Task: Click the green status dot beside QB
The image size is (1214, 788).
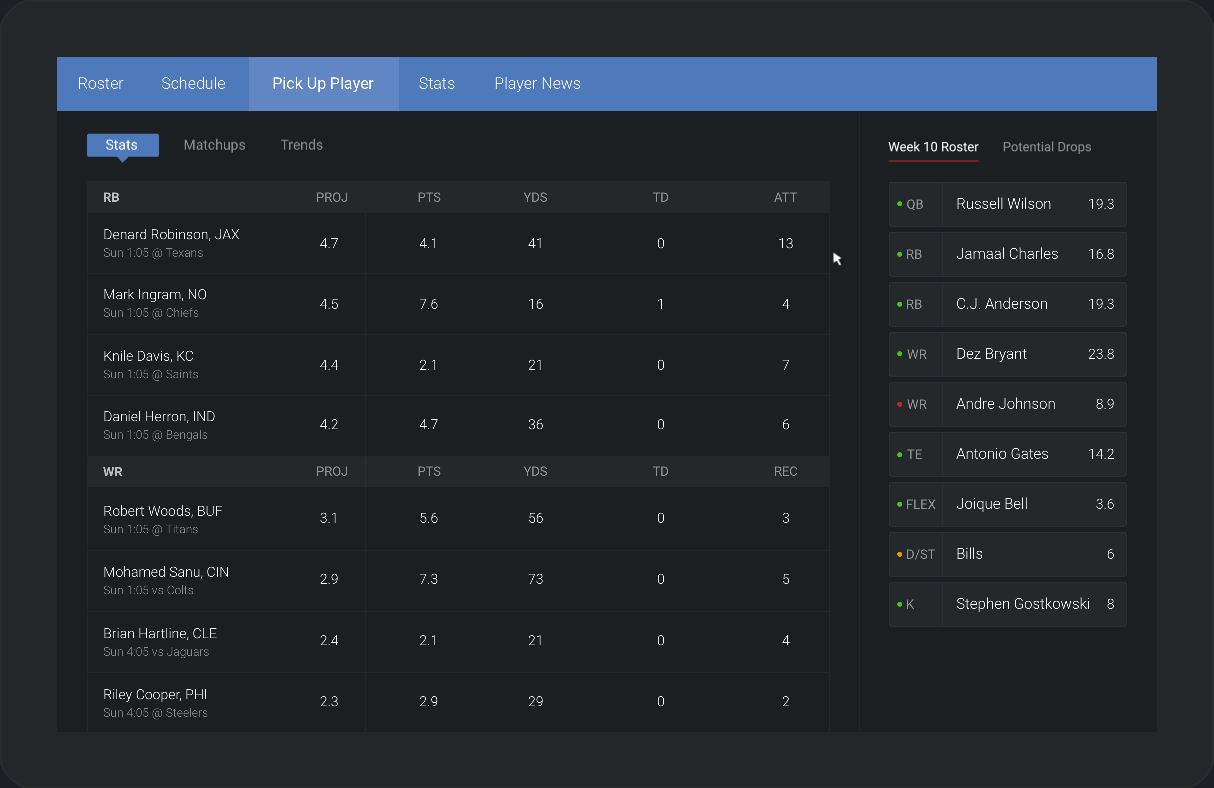Action: pos(899,204)
